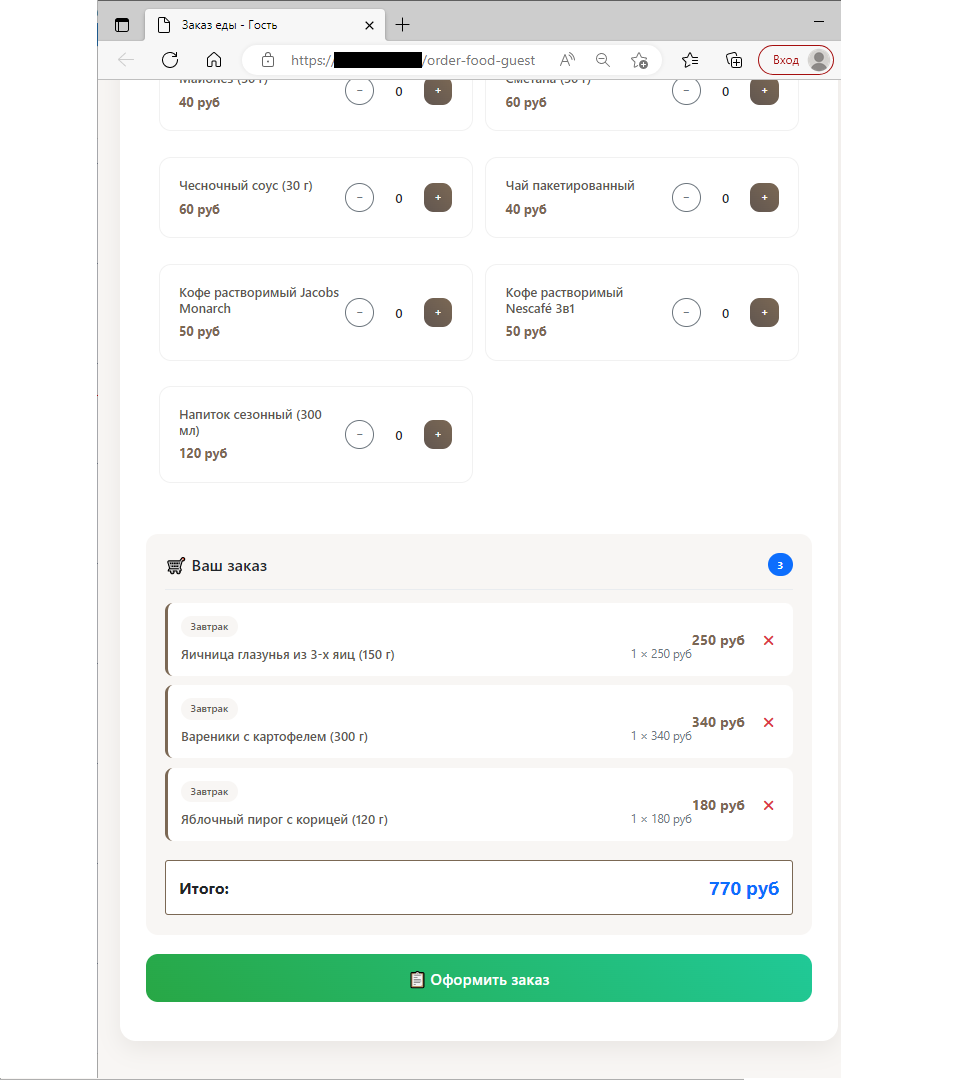Open browser collections
Image resolution: width=966 pixels, height=1080 pixels.
pos(733,60)
